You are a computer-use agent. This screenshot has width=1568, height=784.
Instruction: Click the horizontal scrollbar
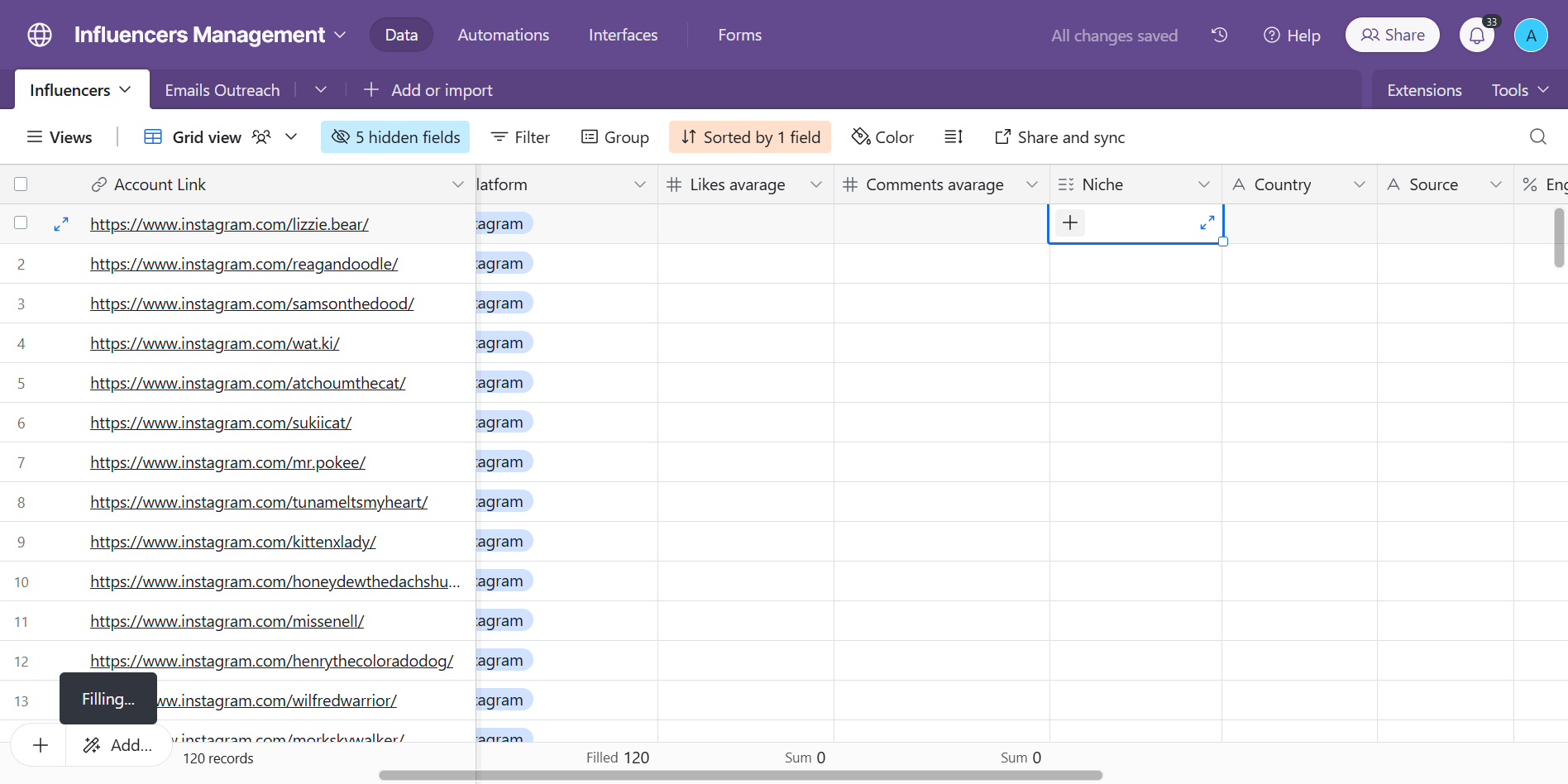(740, 775)
